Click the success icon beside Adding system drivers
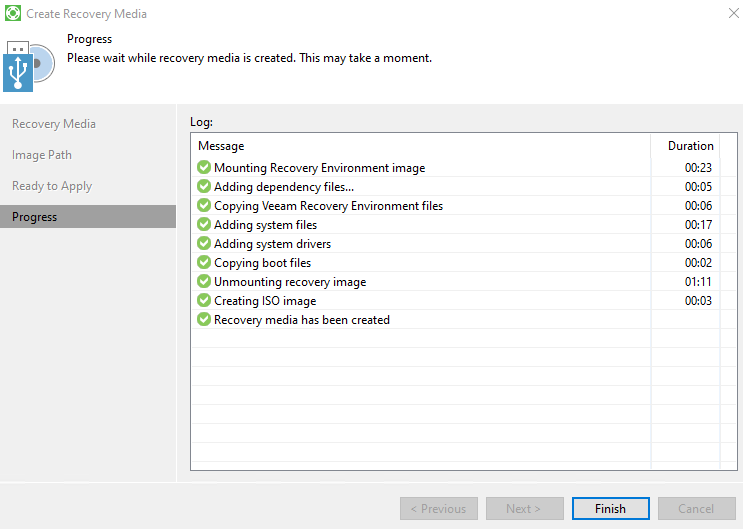The image size is (743, 529). coord(204,244)
